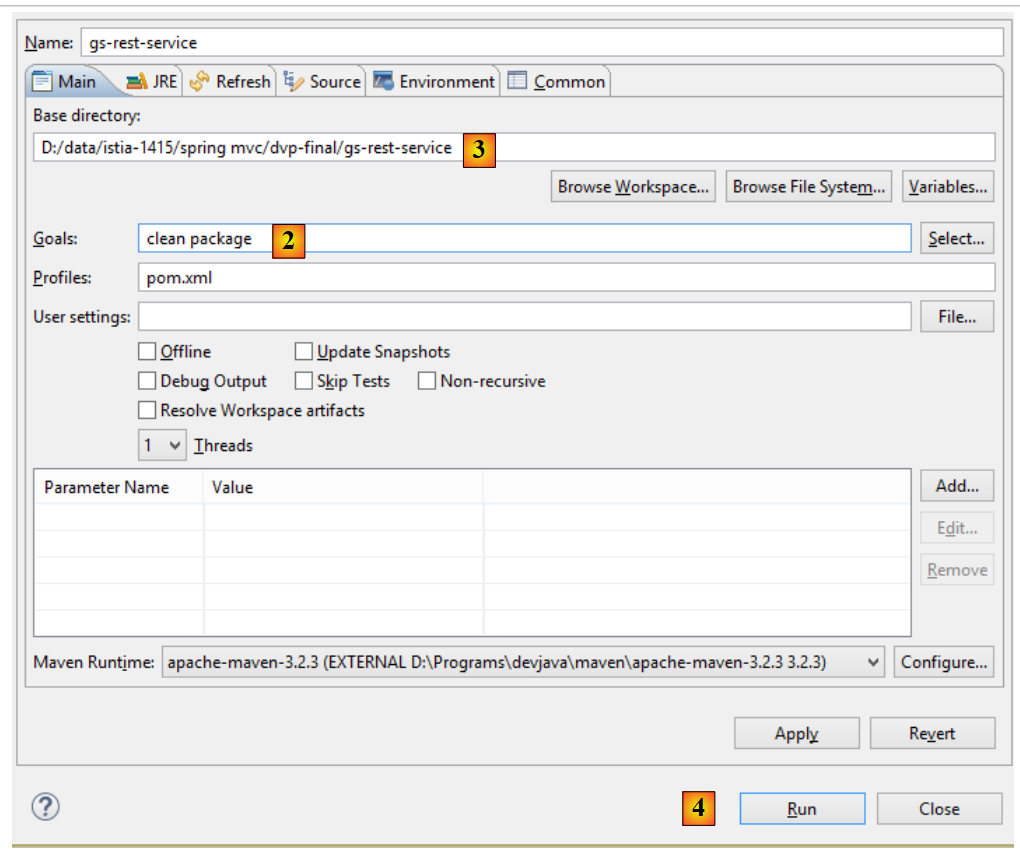1020x851 pixels.
Task: Click the Add parameter button
Action: pyautogui.click(x=956, y=486)
